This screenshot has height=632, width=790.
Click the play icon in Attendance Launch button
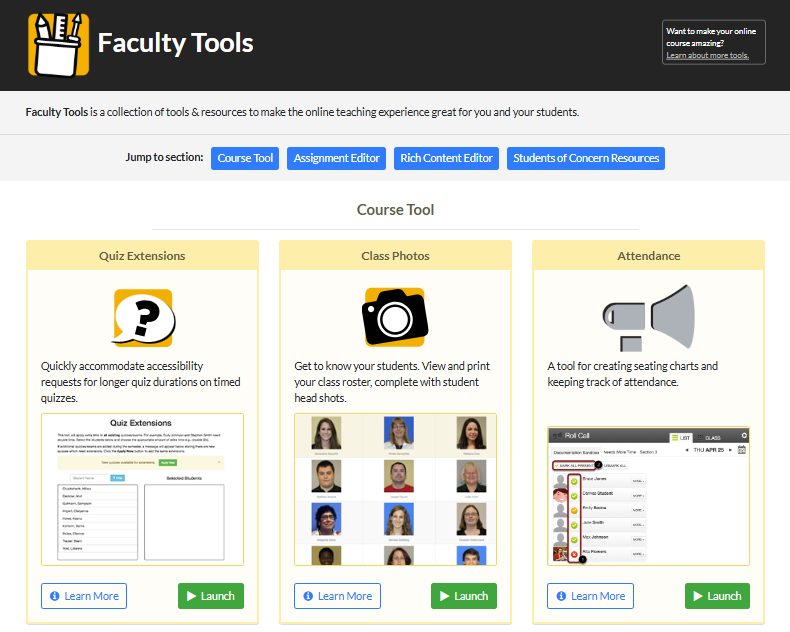coord(698,596)
